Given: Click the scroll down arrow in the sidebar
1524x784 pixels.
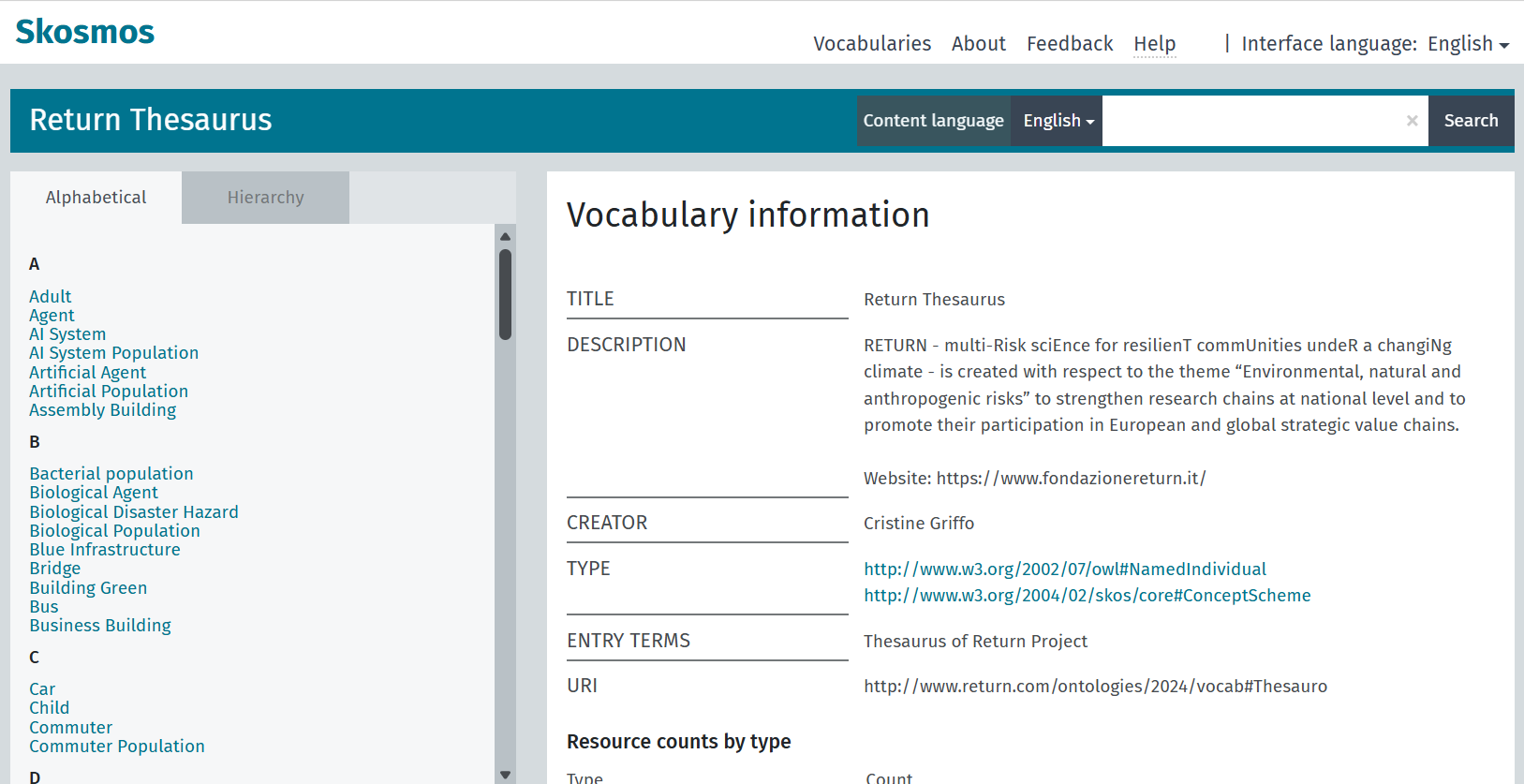Looking at the screenshot, I should pos(505,775).
